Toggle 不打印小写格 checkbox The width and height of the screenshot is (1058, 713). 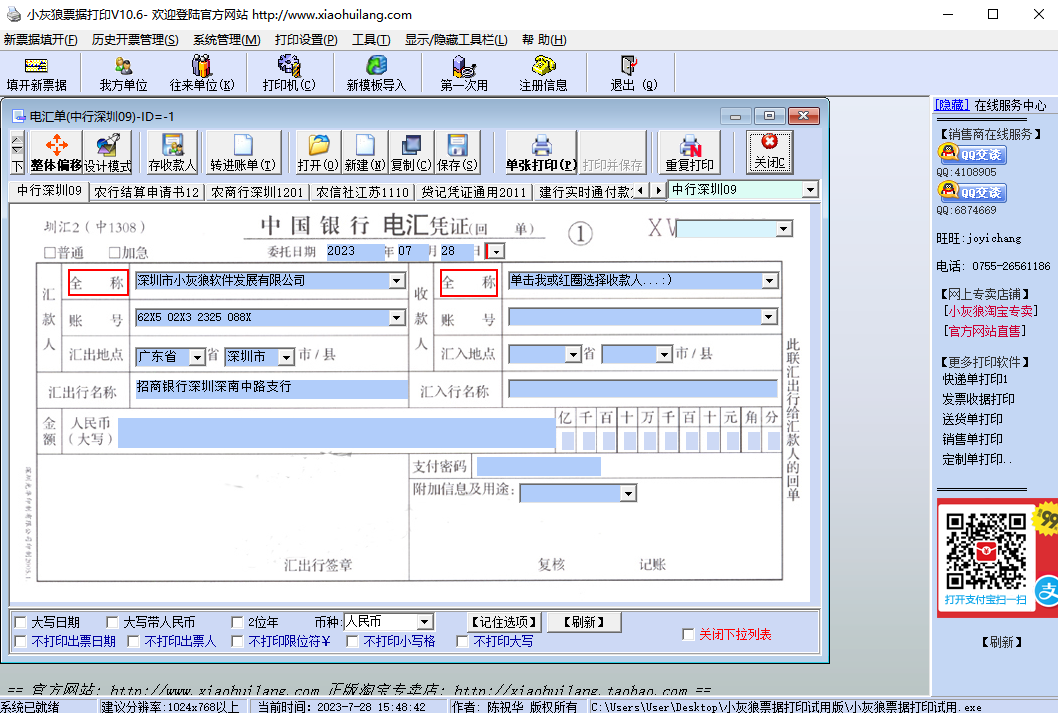pyautogui.click(x=352, y=641)
